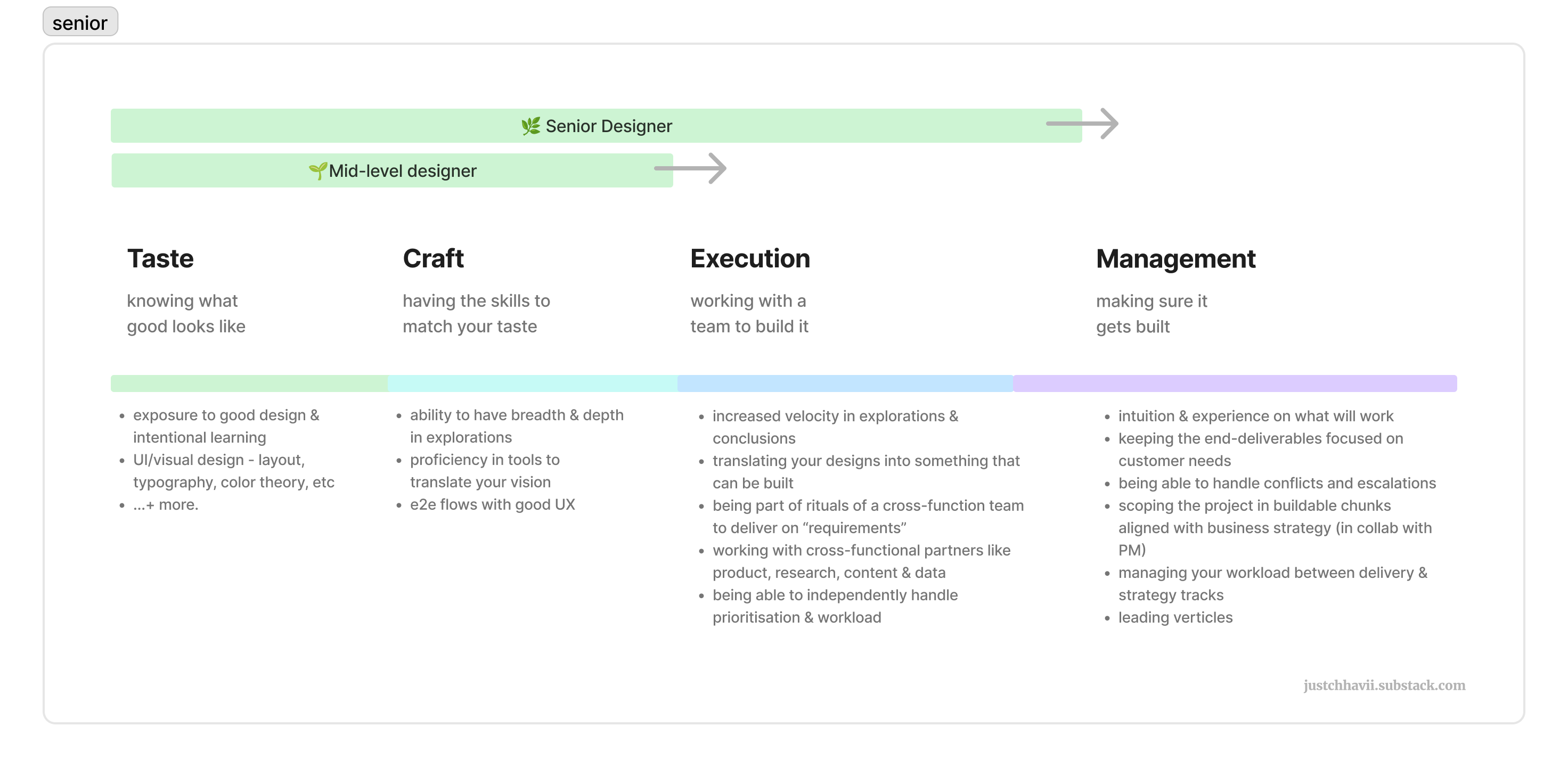Click 'making sure it gets built' subtitle
This screenshot has width=1568, height=767.
(1151, 314)
